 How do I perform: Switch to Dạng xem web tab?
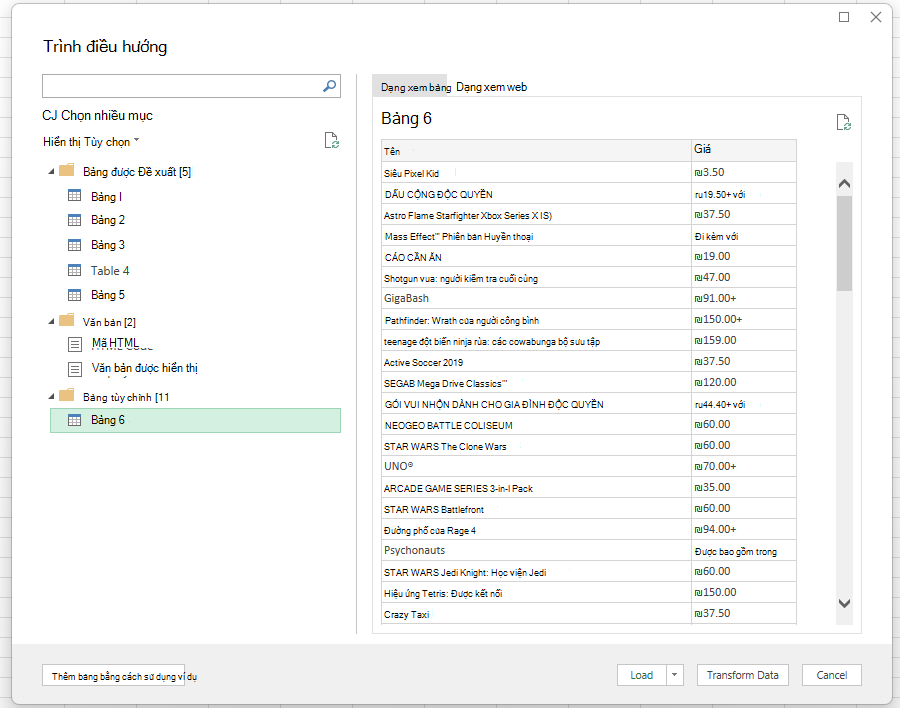[491, 87]
